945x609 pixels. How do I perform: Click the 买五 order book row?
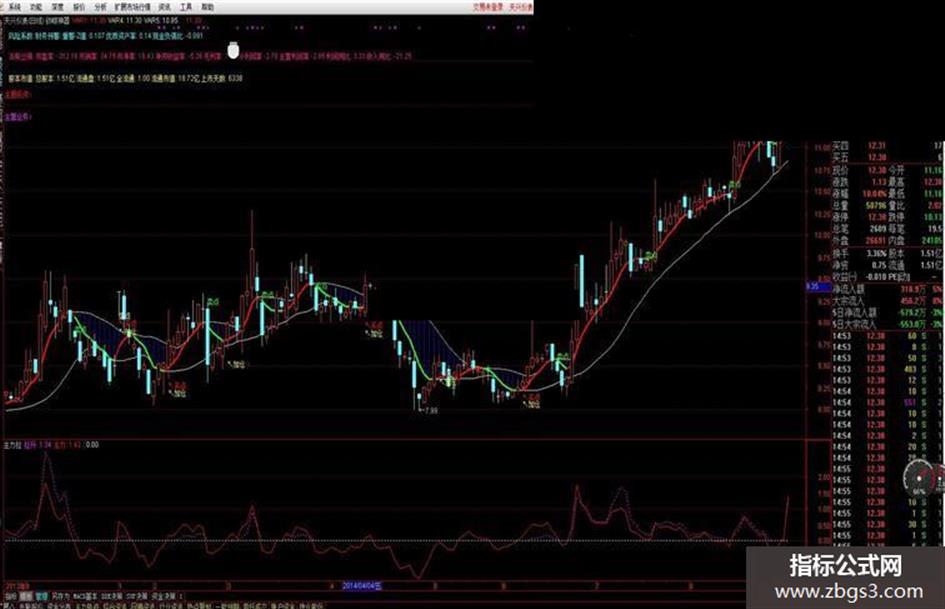888,157
